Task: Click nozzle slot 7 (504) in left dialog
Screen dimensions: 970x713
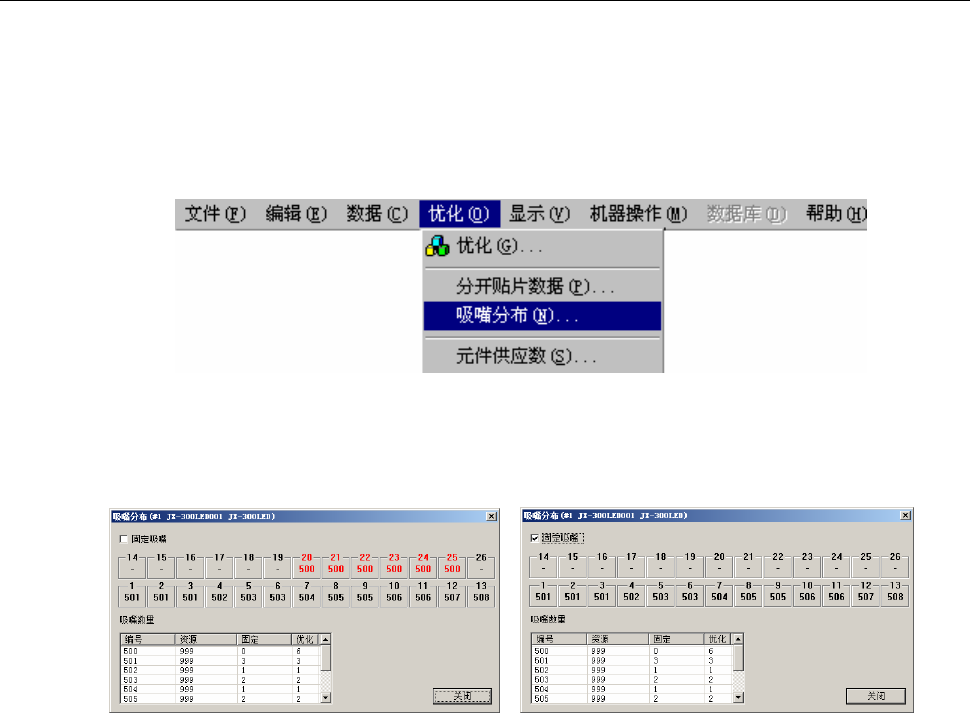Action: 307,593
